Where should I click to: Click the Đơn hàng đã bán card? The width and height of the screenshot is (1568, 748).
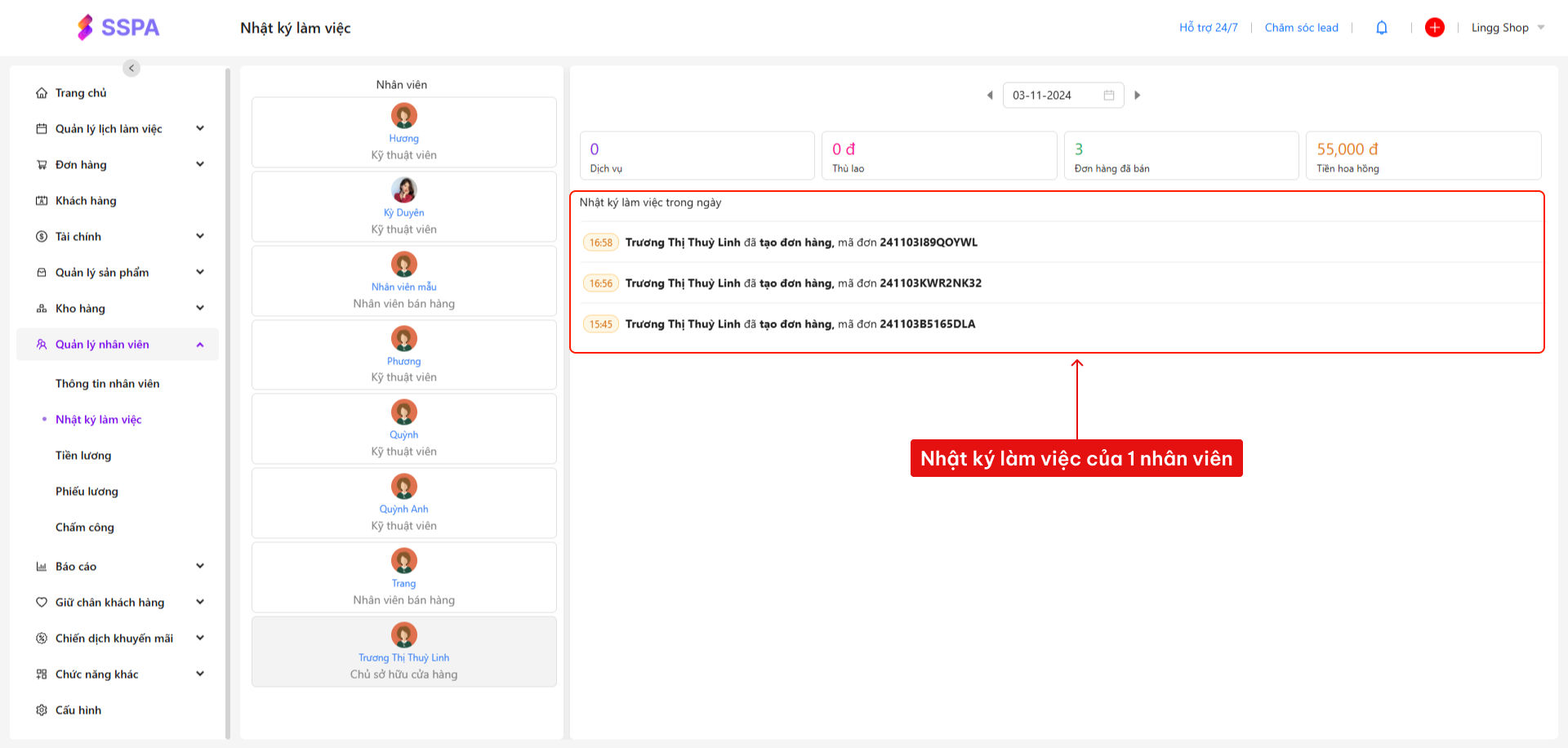1182,156
